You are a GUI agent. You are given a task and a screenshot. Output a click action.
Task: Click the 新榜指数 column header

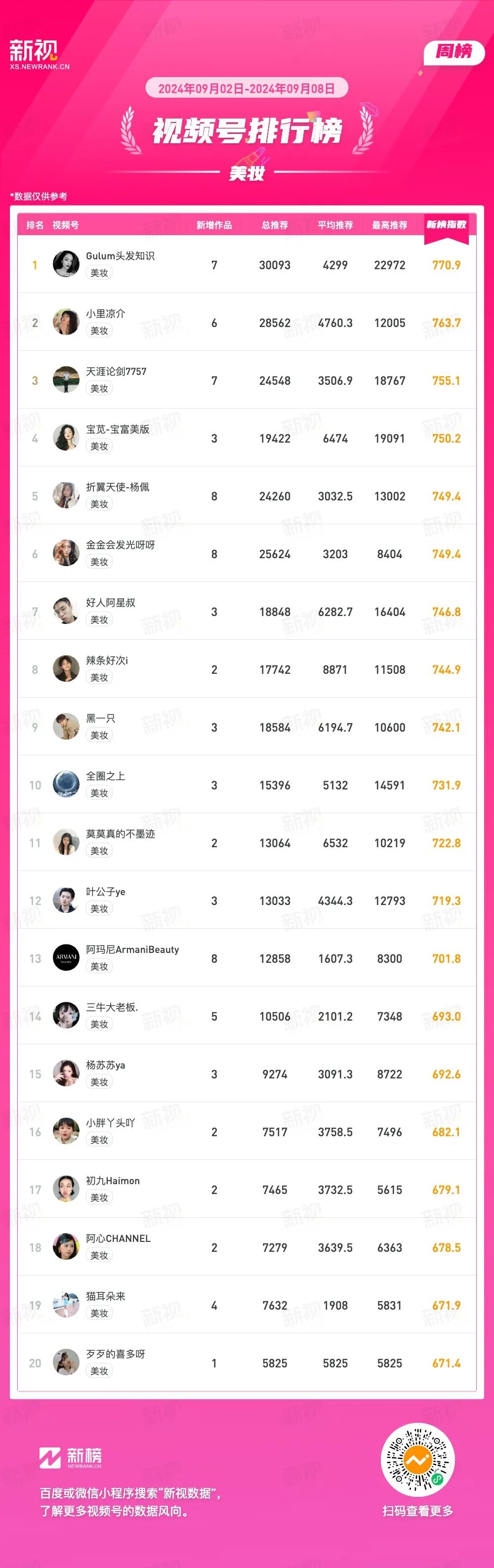(x=446, y=225)
